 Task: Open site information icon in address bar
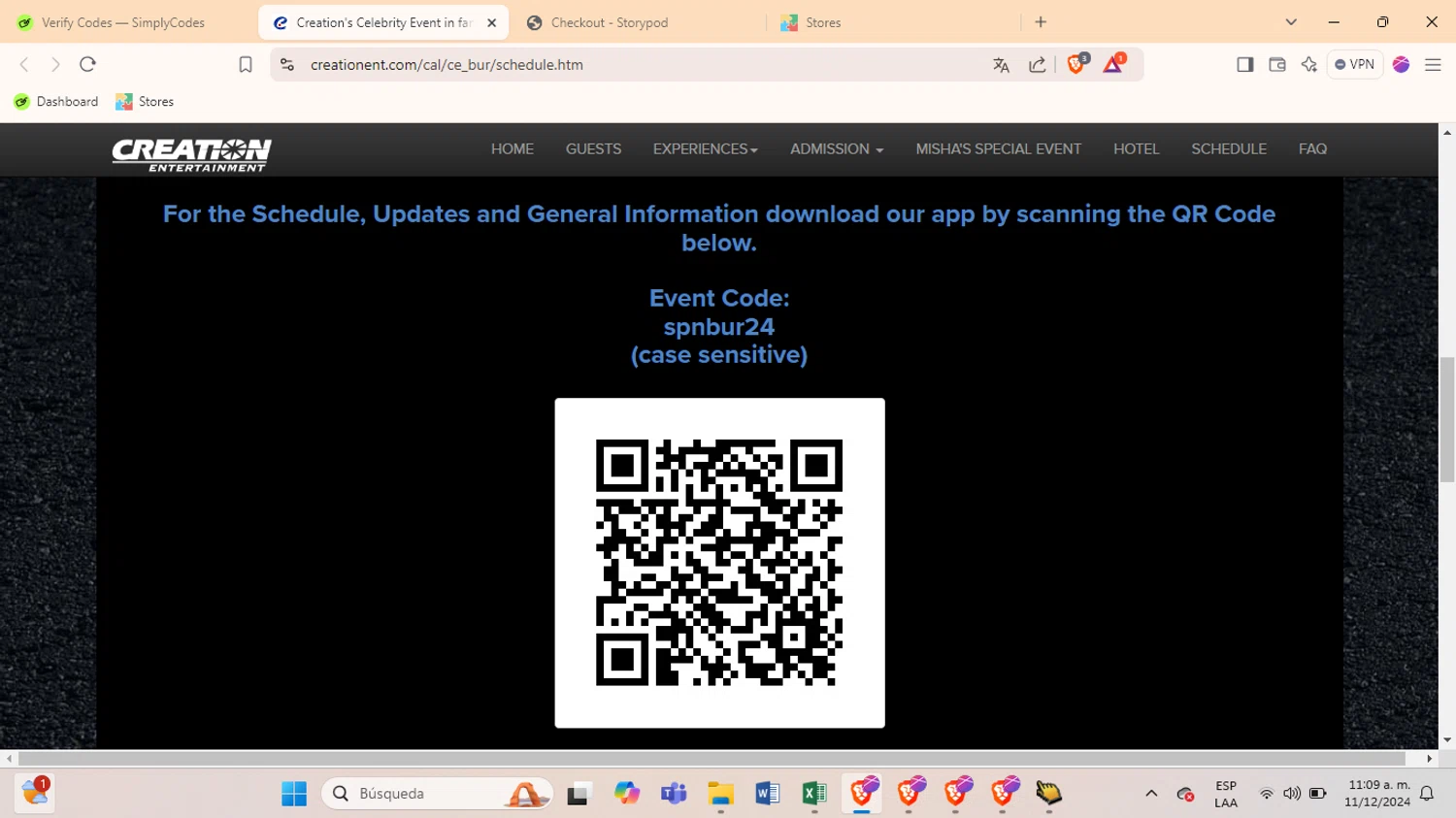point(287,64)
